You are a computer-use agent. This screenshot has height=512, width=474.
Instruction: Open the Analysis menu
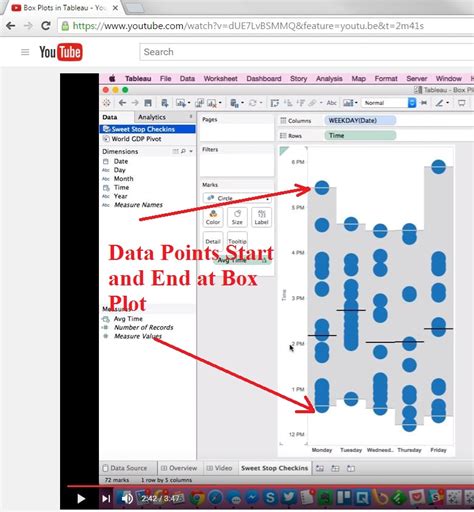point(329,79)
